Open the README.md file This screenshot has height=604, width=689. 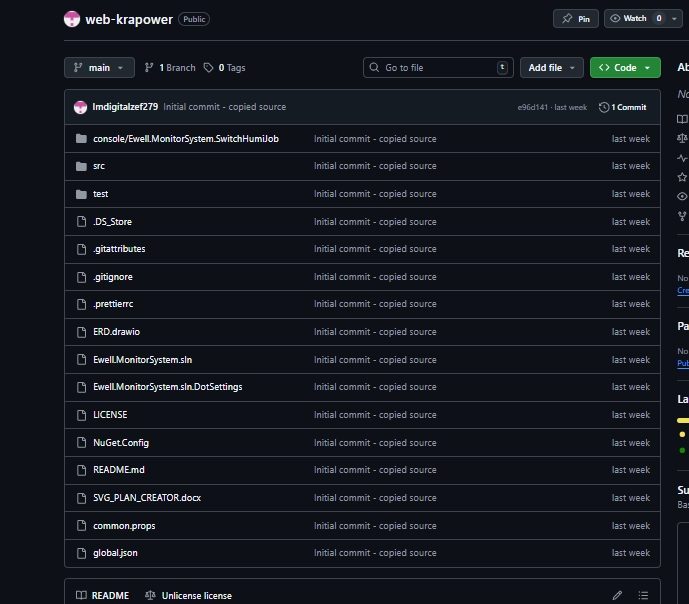119,470
